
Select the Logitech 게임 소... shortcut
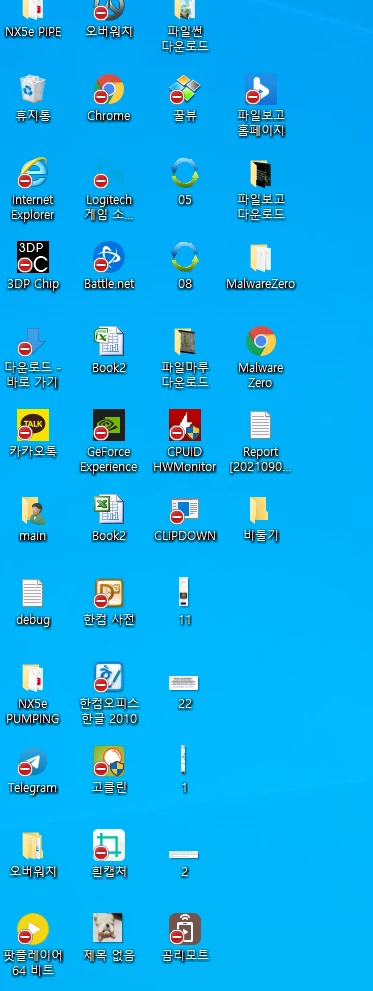109,173
